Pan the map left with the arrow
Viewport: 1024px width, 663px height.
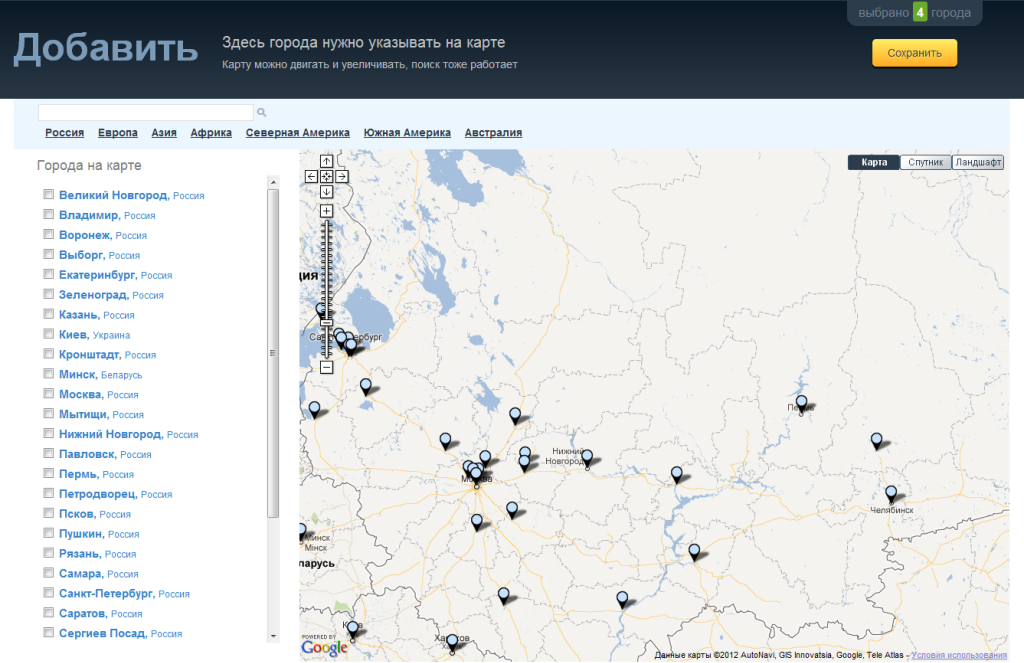tap(311, 177)
